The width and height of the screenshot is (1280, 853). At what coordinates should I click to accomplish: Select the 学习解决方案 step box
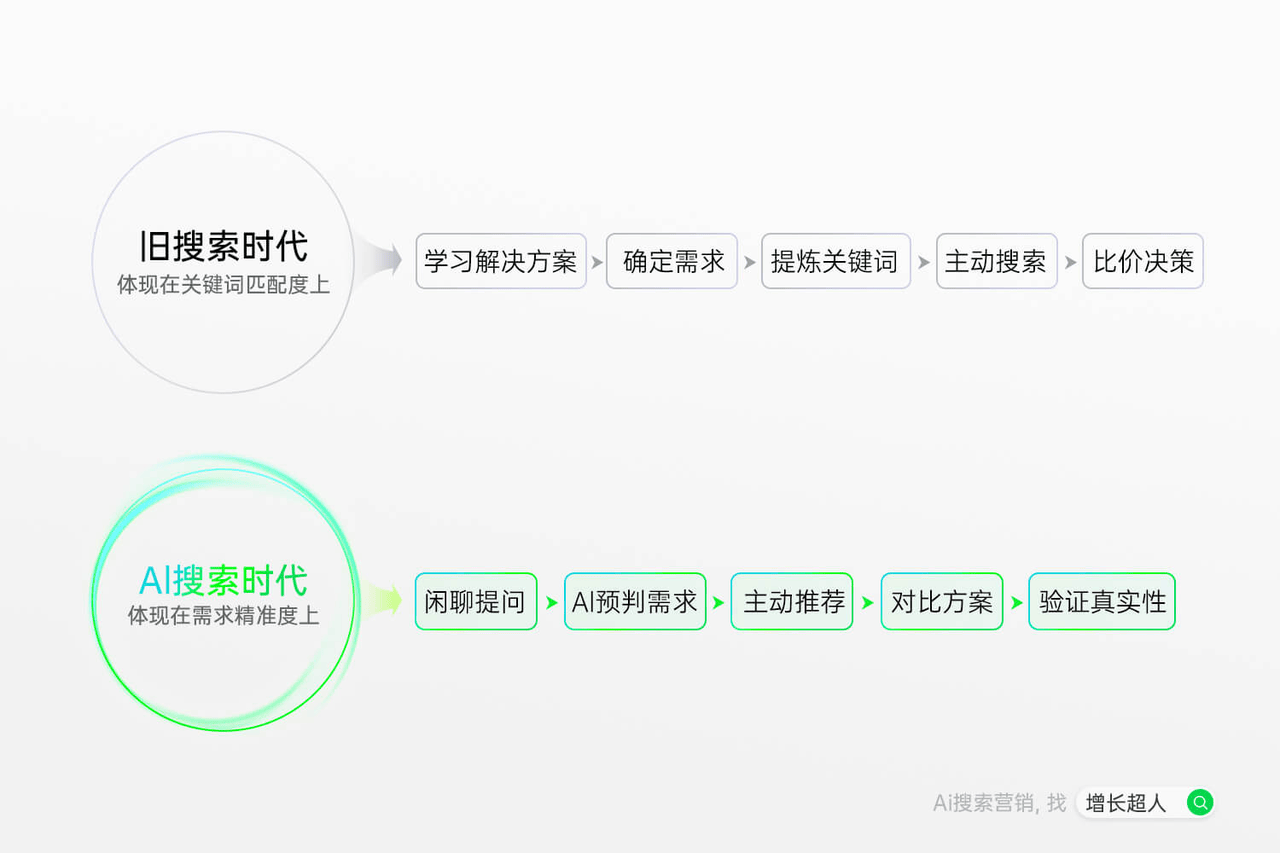pos(501,261)
